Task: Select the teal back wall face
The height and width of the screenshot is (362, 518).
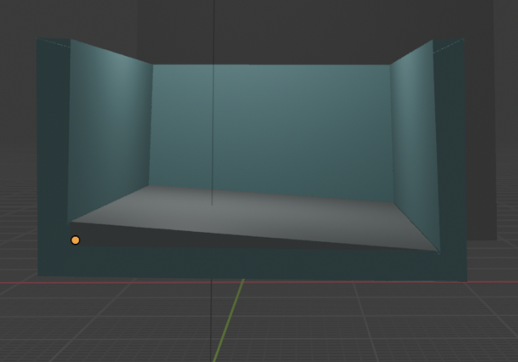Action: pyautogui.click(x=271, y=132)
